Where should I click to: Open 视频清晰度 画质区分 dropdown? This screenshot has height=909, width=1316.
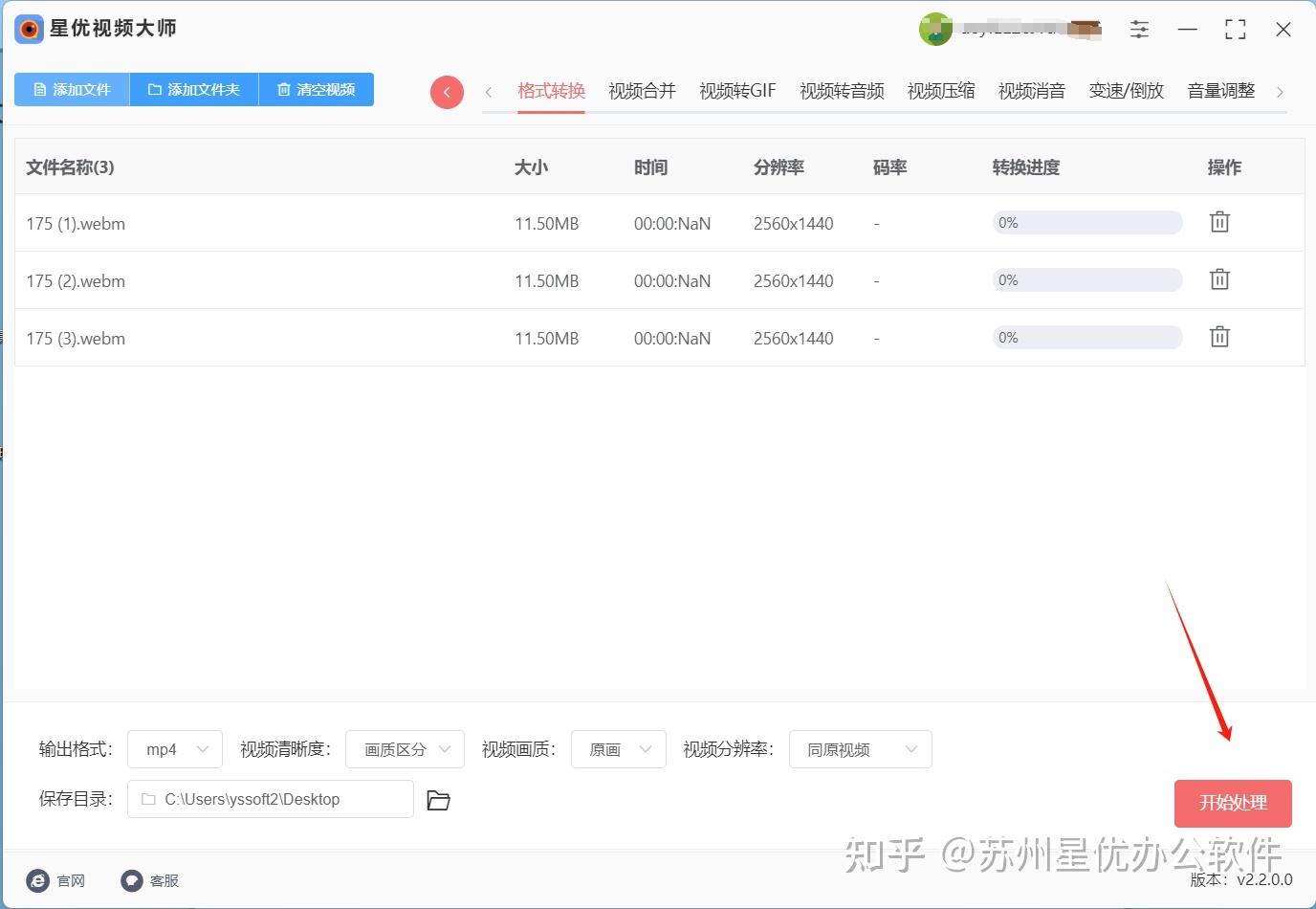click(405, 749)
